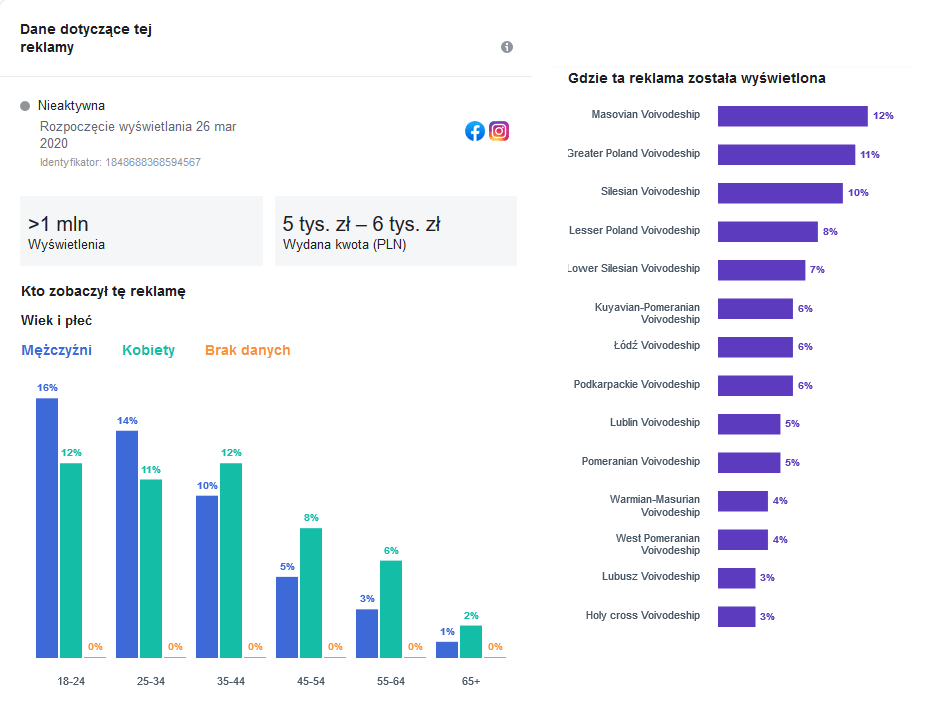Image resolution: width=950 pixels, height=706 pixels.
Task: Click the Holy cross Voivodeship bar
Action: [736, 616]
